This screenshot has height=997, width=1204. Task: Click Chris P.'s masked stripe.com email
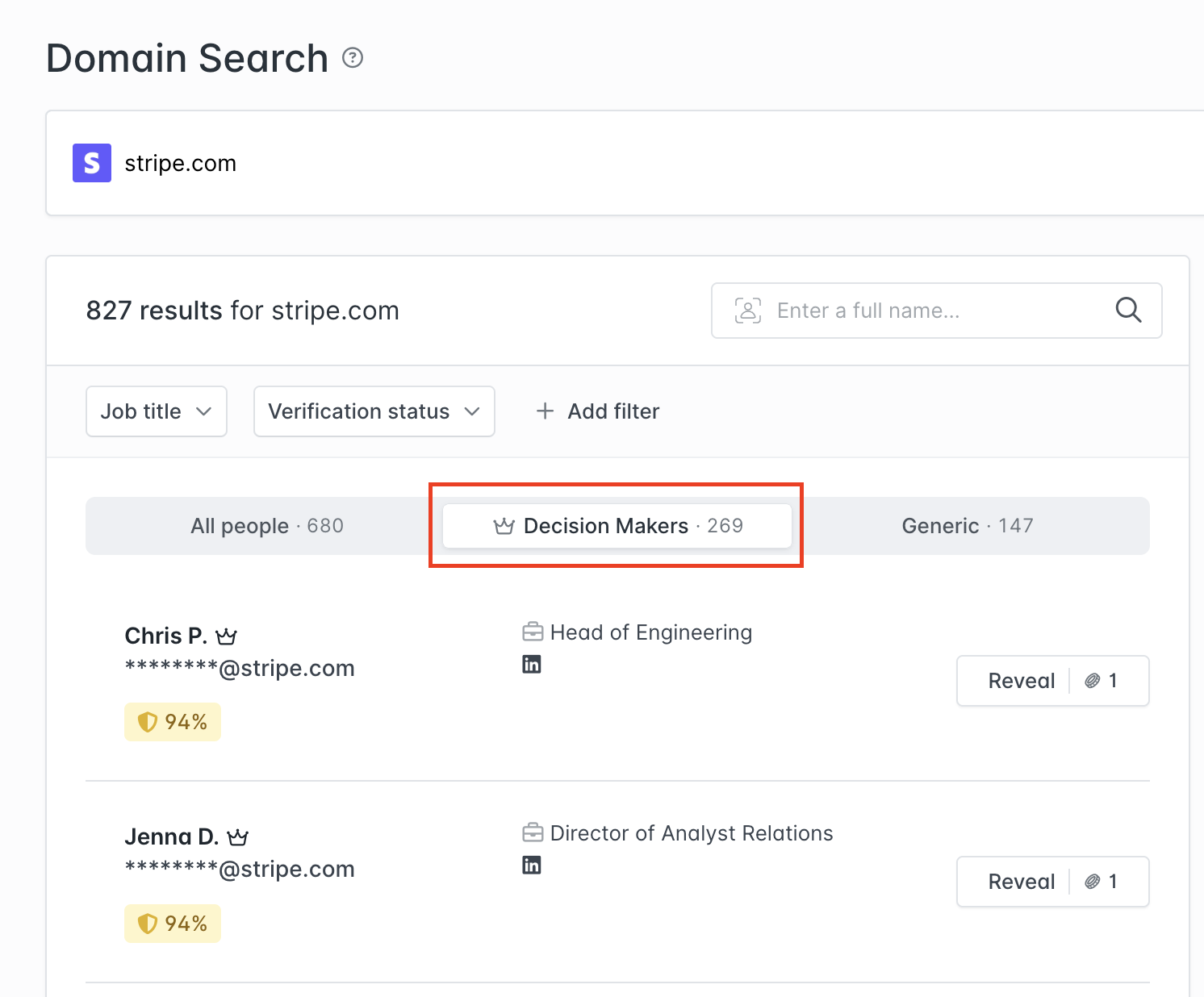pos(240,668)
